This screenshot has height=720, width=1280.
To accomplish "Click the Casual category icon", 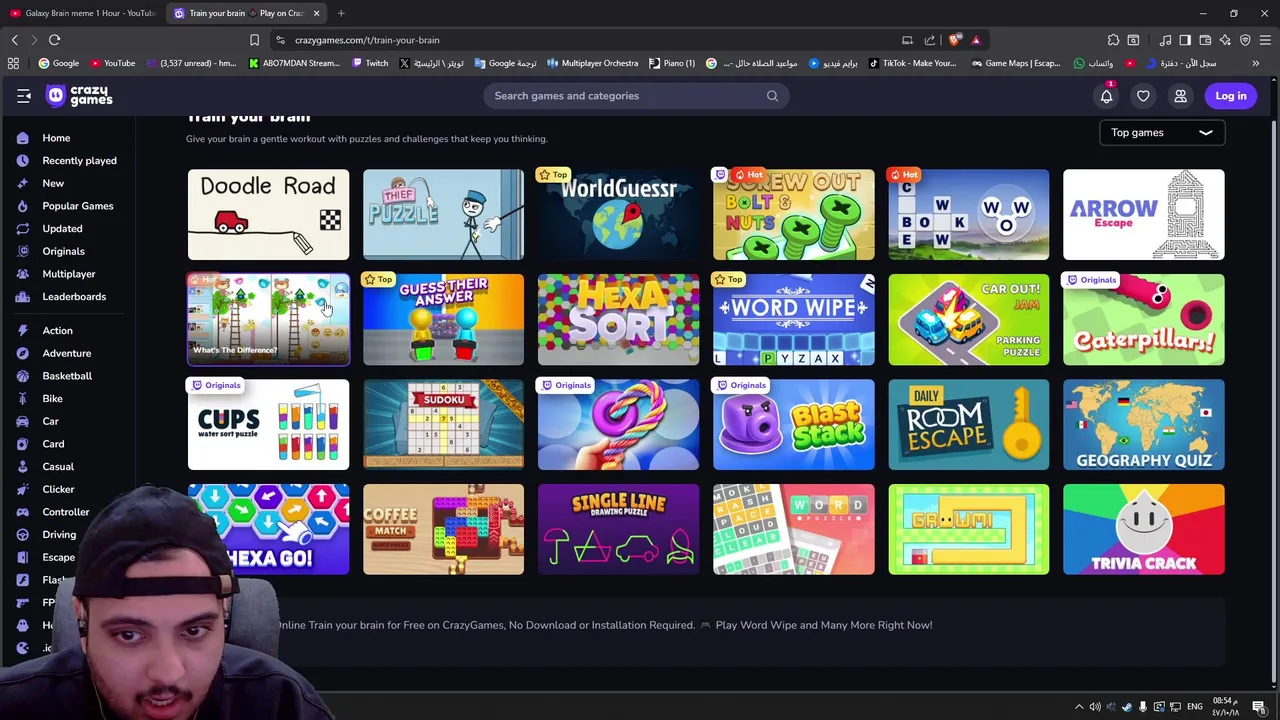I will click(22, 467).
